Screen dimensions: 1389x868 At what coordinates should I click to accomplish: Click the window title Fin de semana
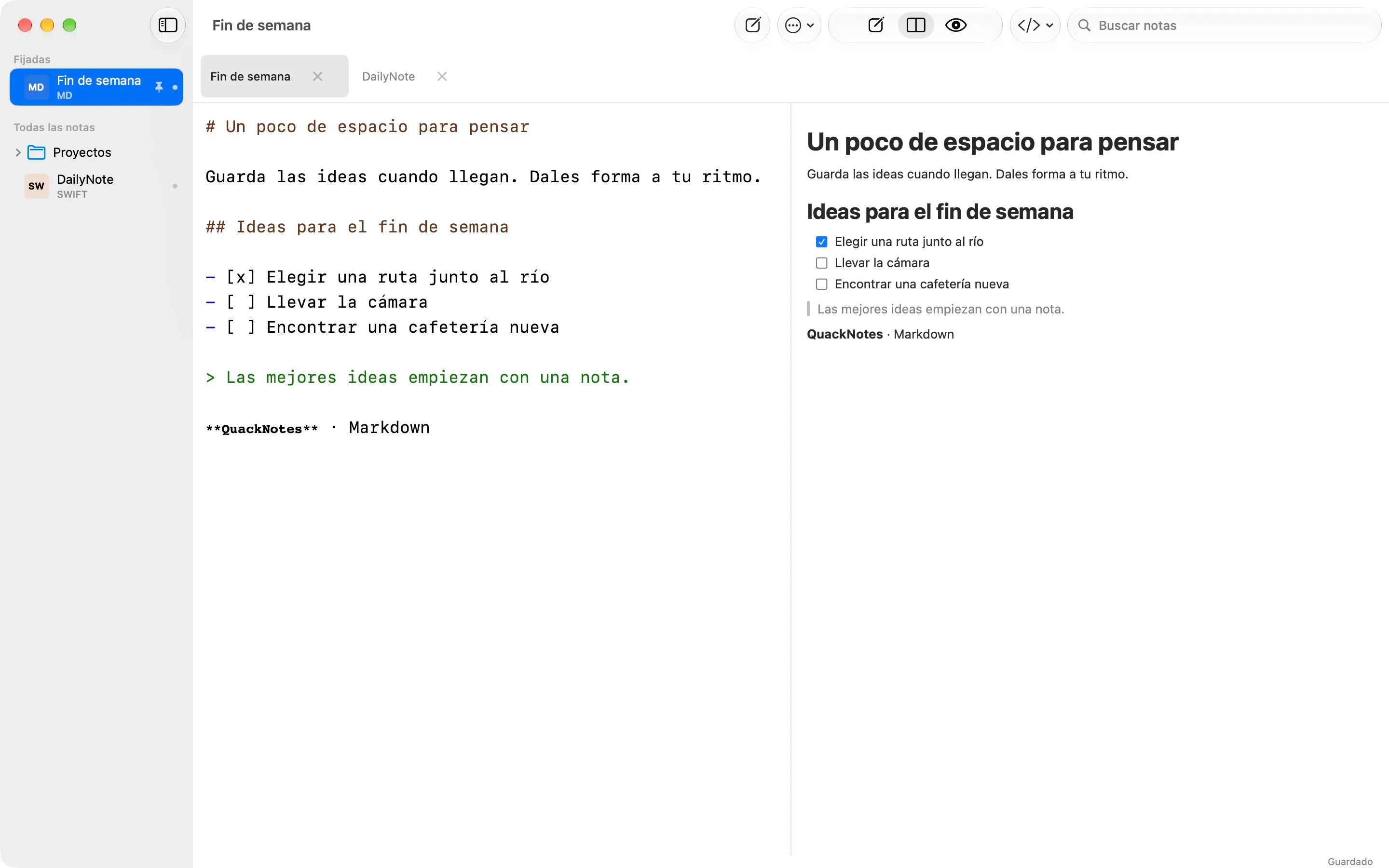261,25
